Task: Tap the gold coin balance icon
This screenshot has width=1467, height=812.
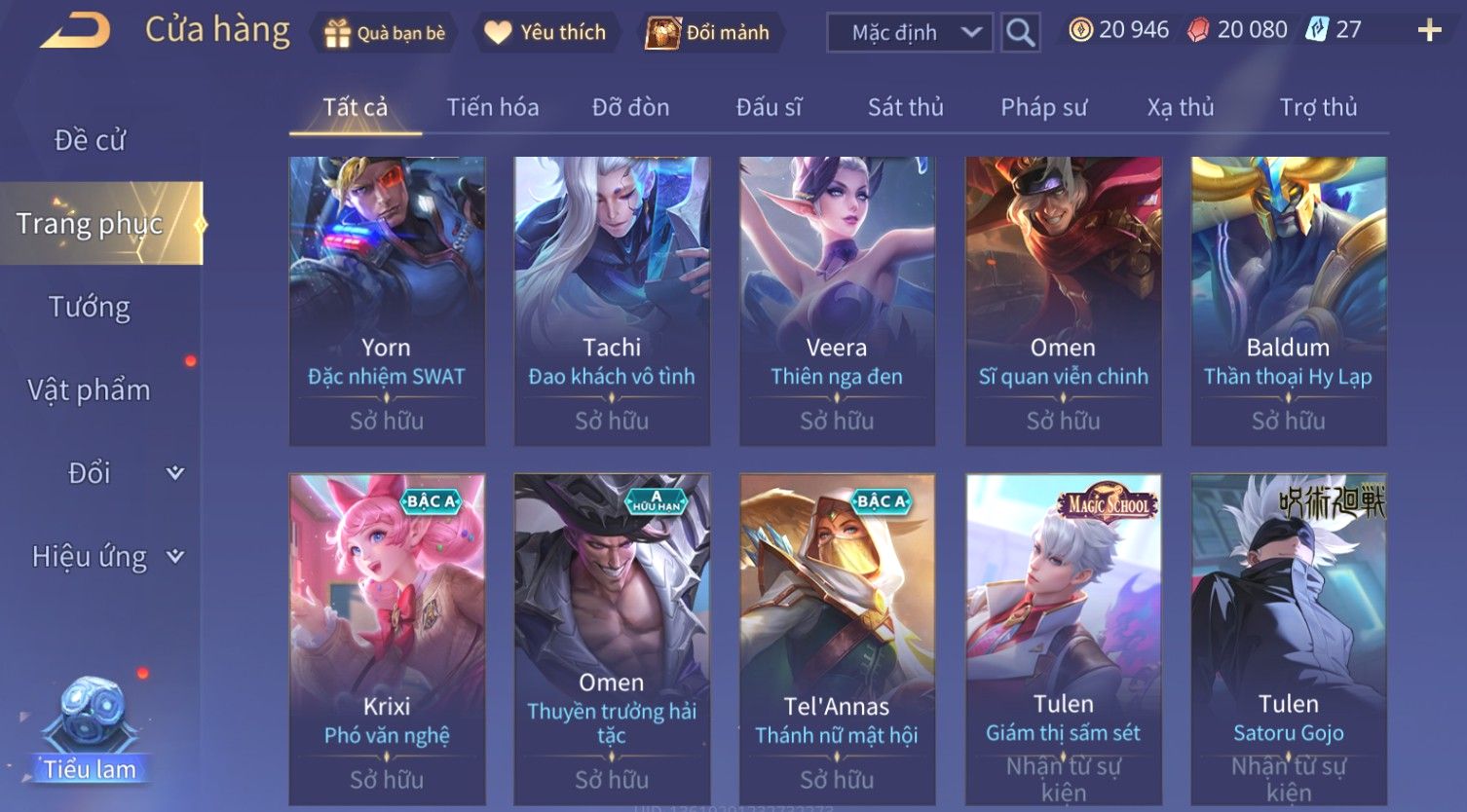Action: [x=1080, y=30]
